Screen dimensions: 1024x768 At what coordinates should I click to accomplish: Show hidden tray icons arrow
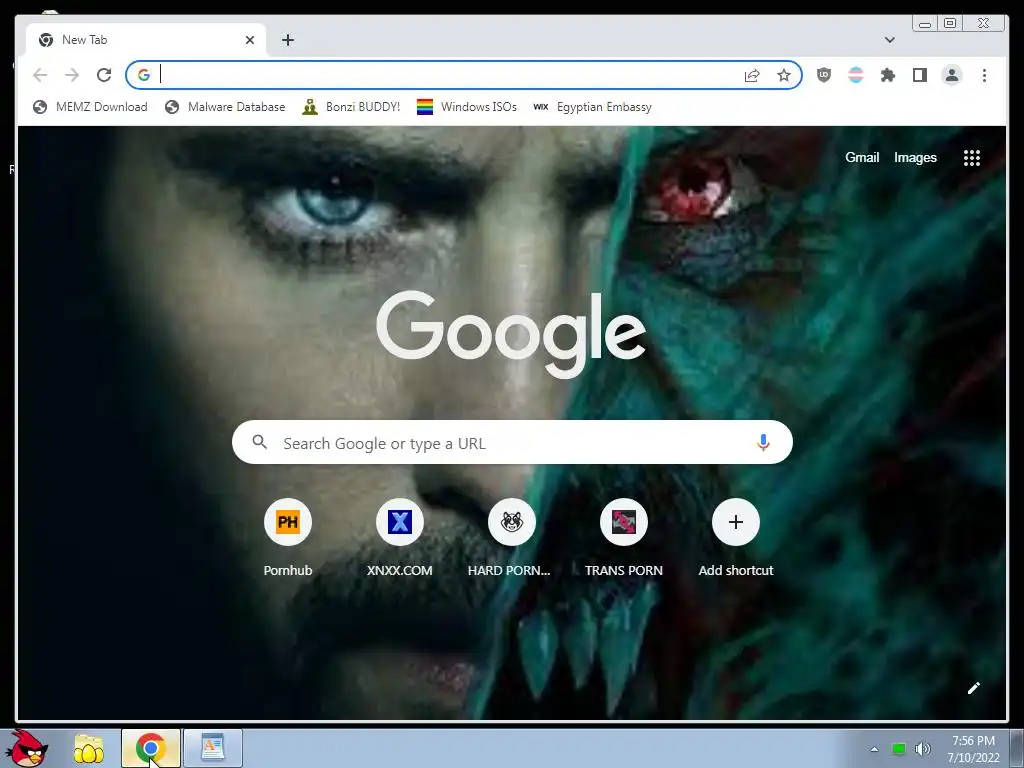point(874,749)
